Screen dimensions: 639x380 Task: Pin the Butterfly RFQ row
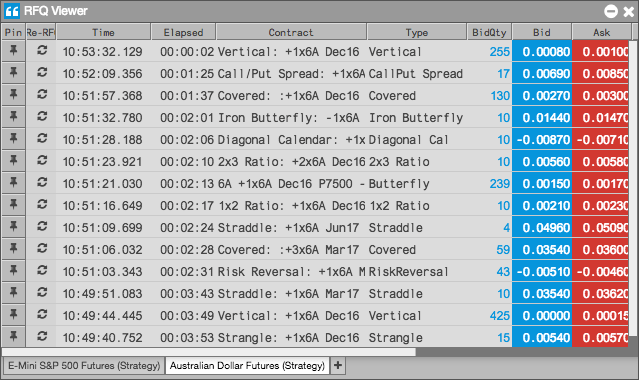click(x=13, y=183)
